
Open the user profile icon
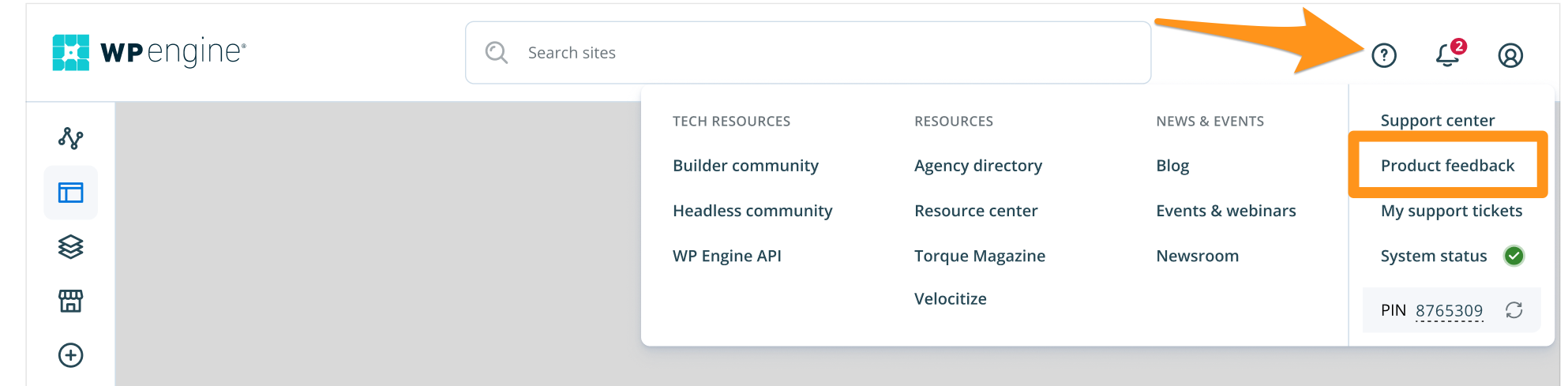coord(1510,55)
